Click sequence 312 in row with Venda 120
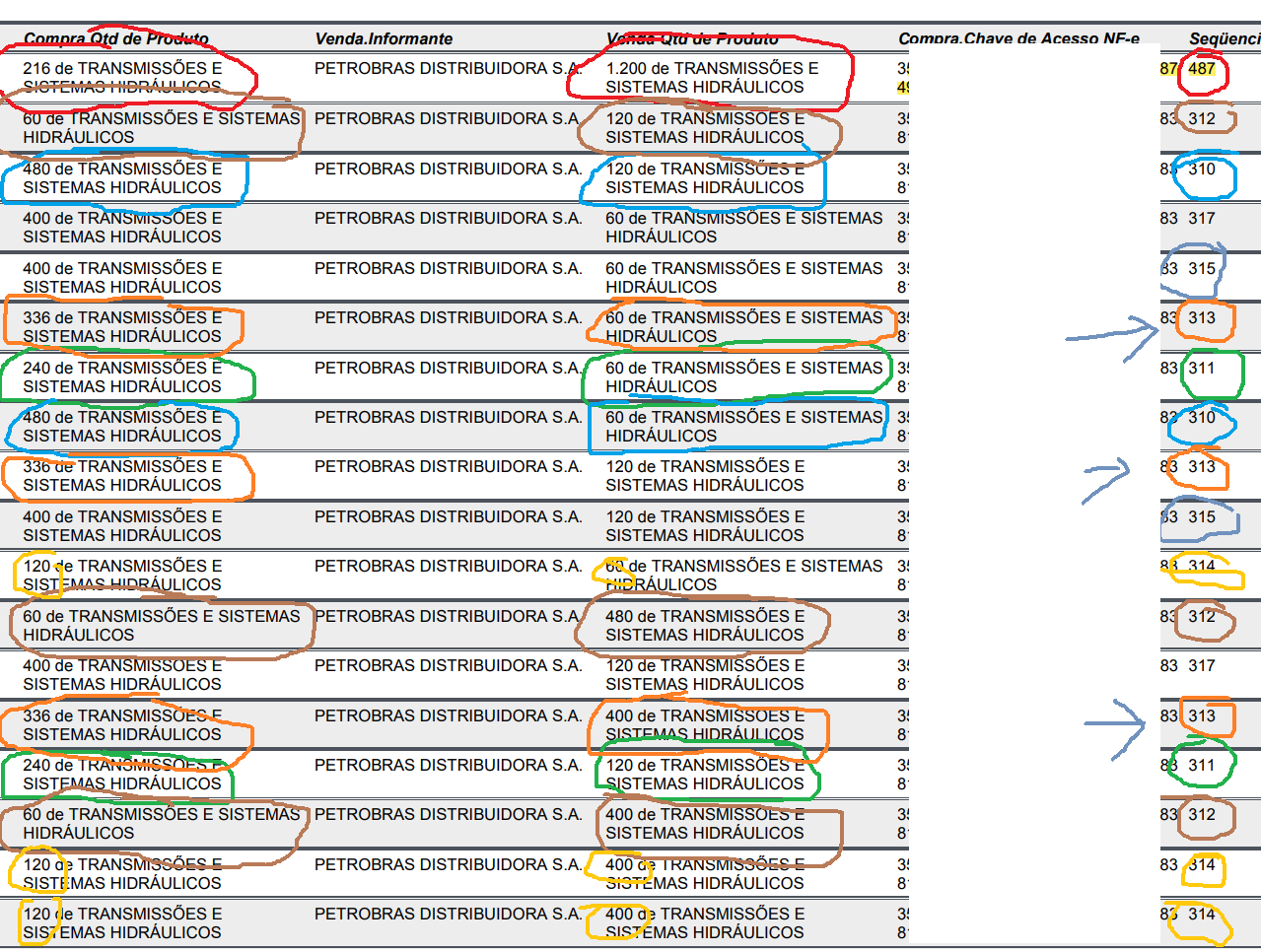 point(1201,118)
